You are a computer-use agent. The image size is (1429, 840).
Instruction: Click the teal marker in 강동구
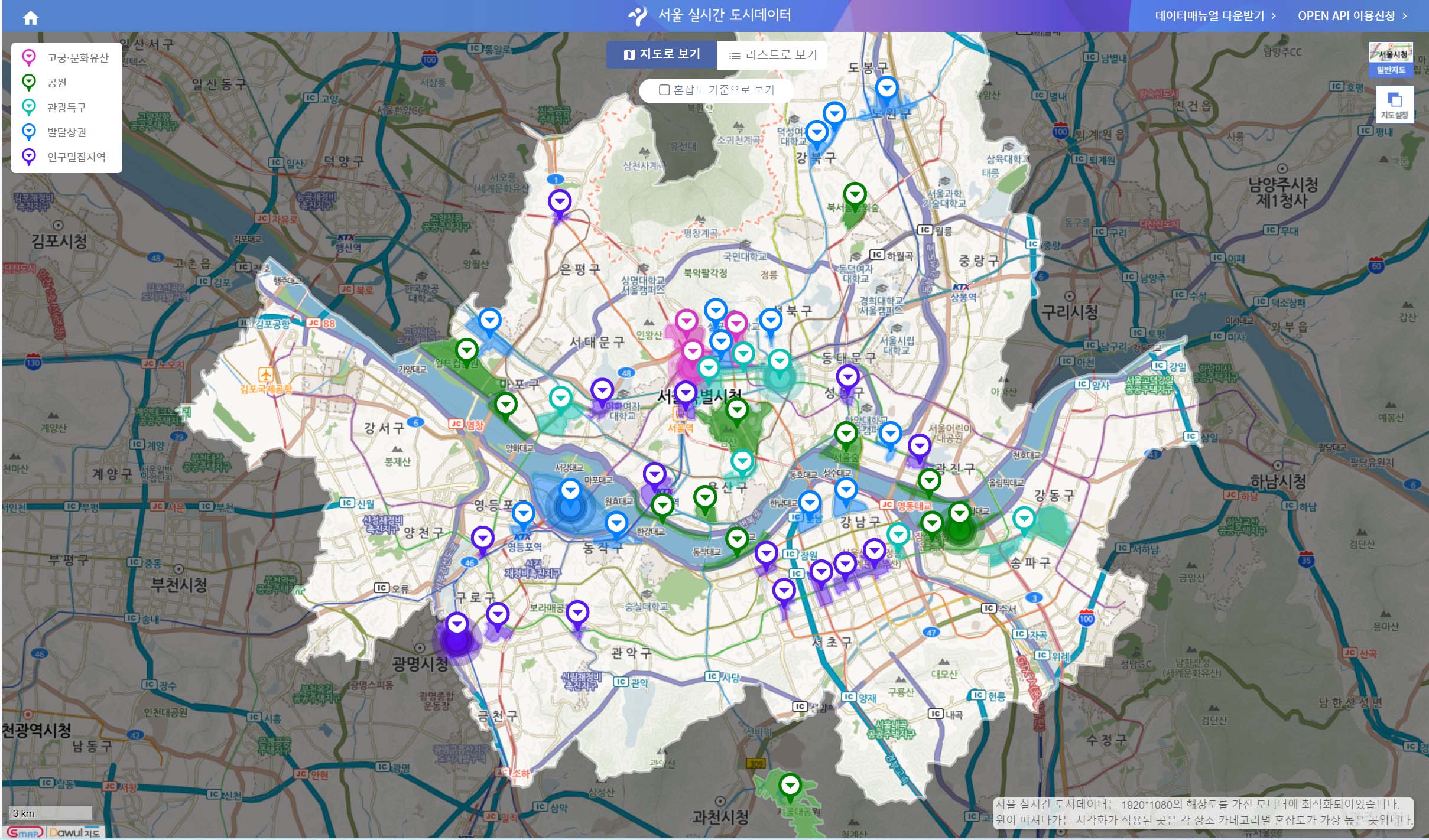tap(1024, 519)
